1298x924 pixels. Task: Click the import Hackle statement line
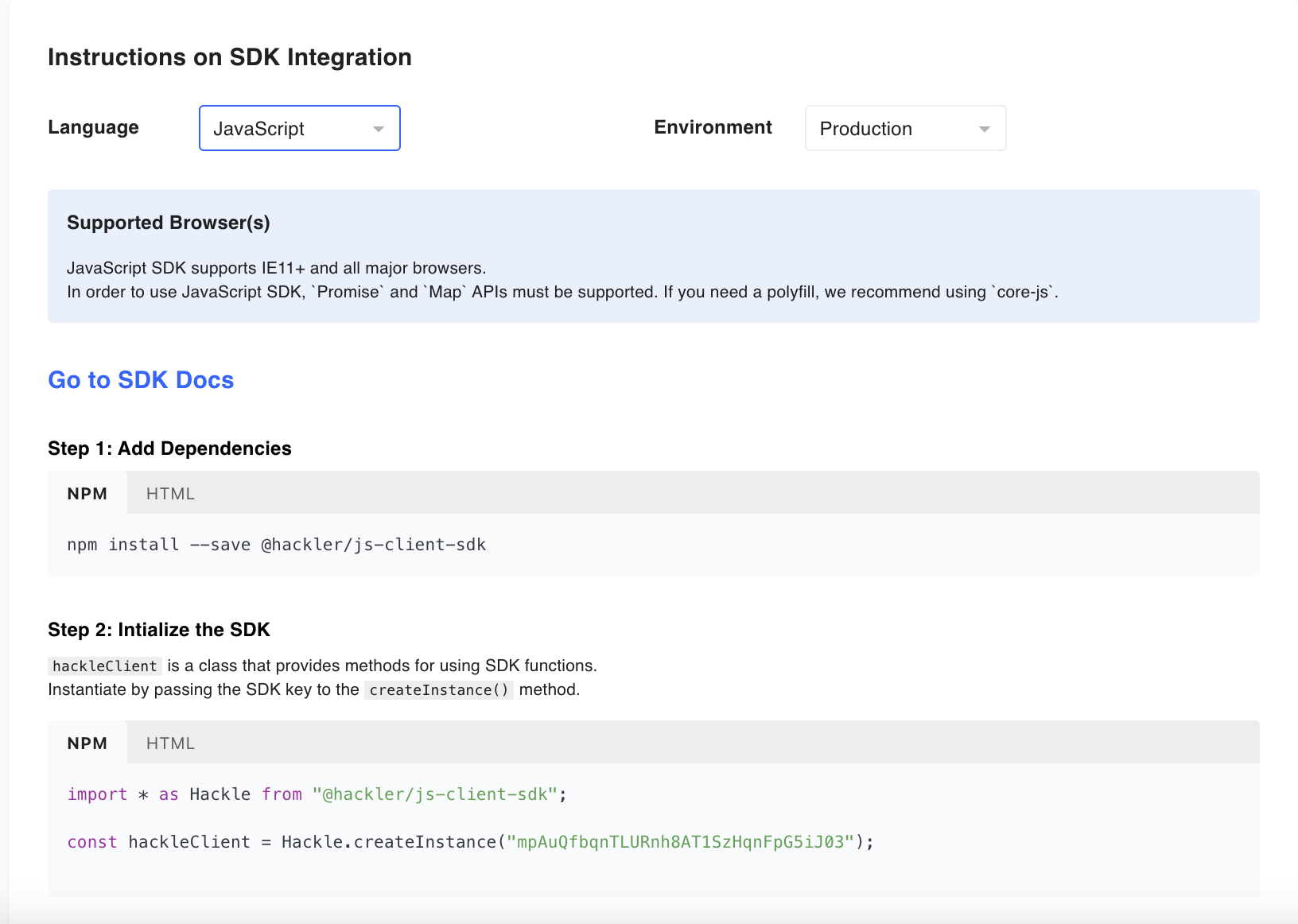(x=317, y=794)
